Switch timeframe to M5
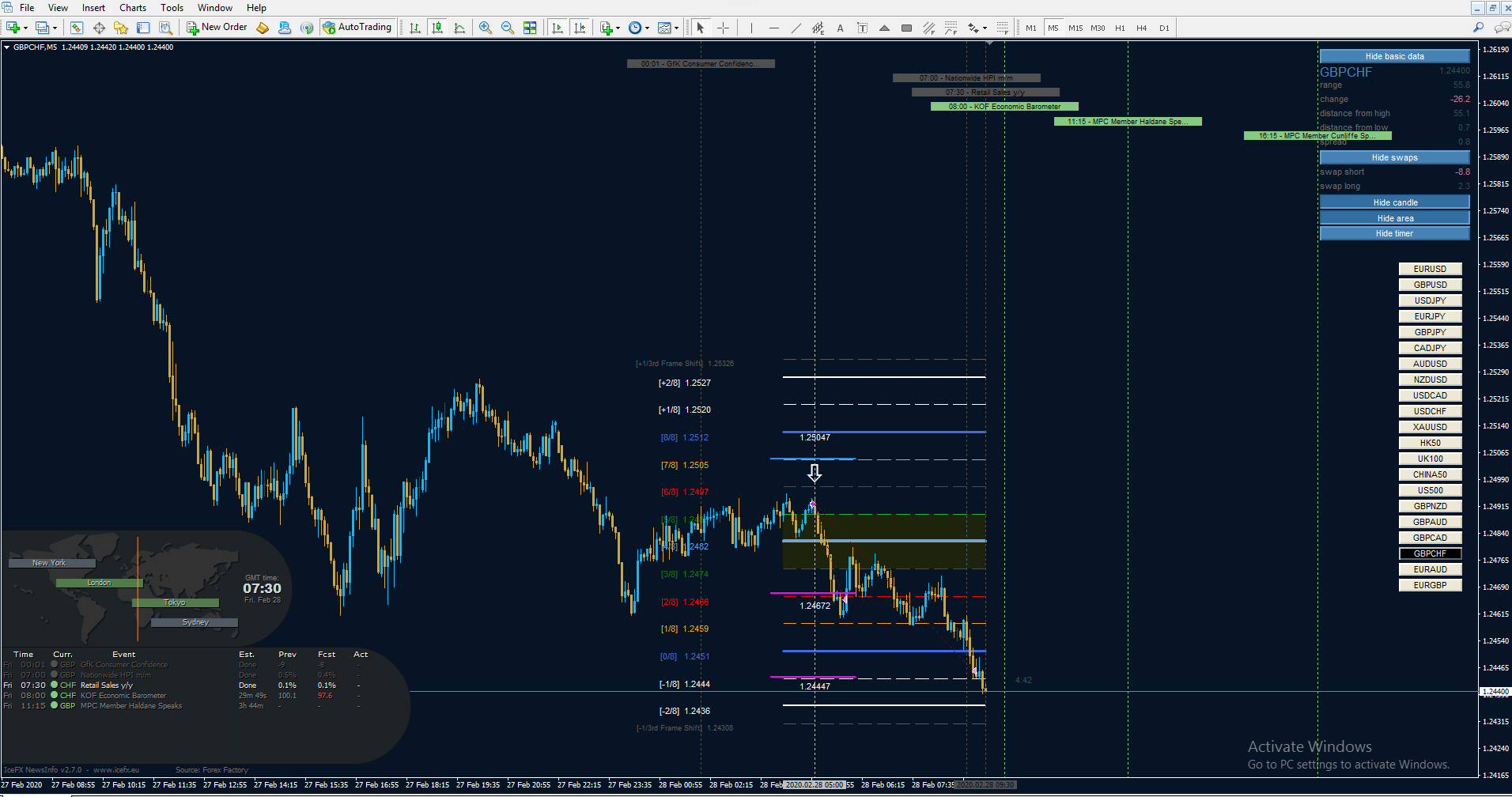 [1053, 28]
